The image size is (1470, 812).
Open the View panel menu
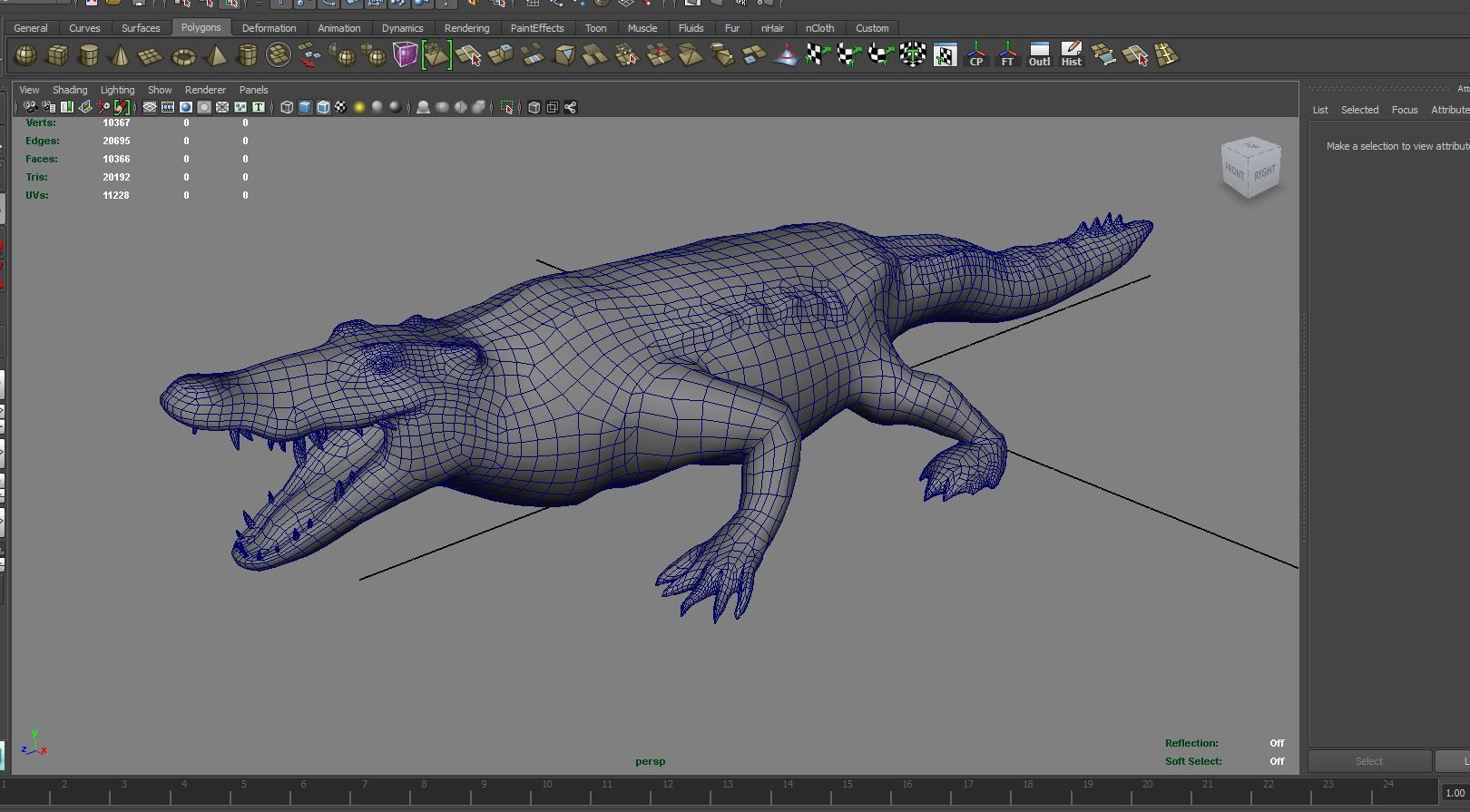coord(29,90)
